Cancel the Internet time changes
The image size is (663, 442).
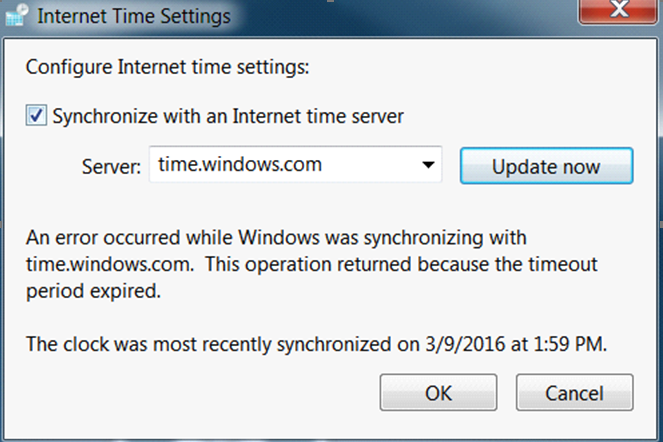coord(574,393)
